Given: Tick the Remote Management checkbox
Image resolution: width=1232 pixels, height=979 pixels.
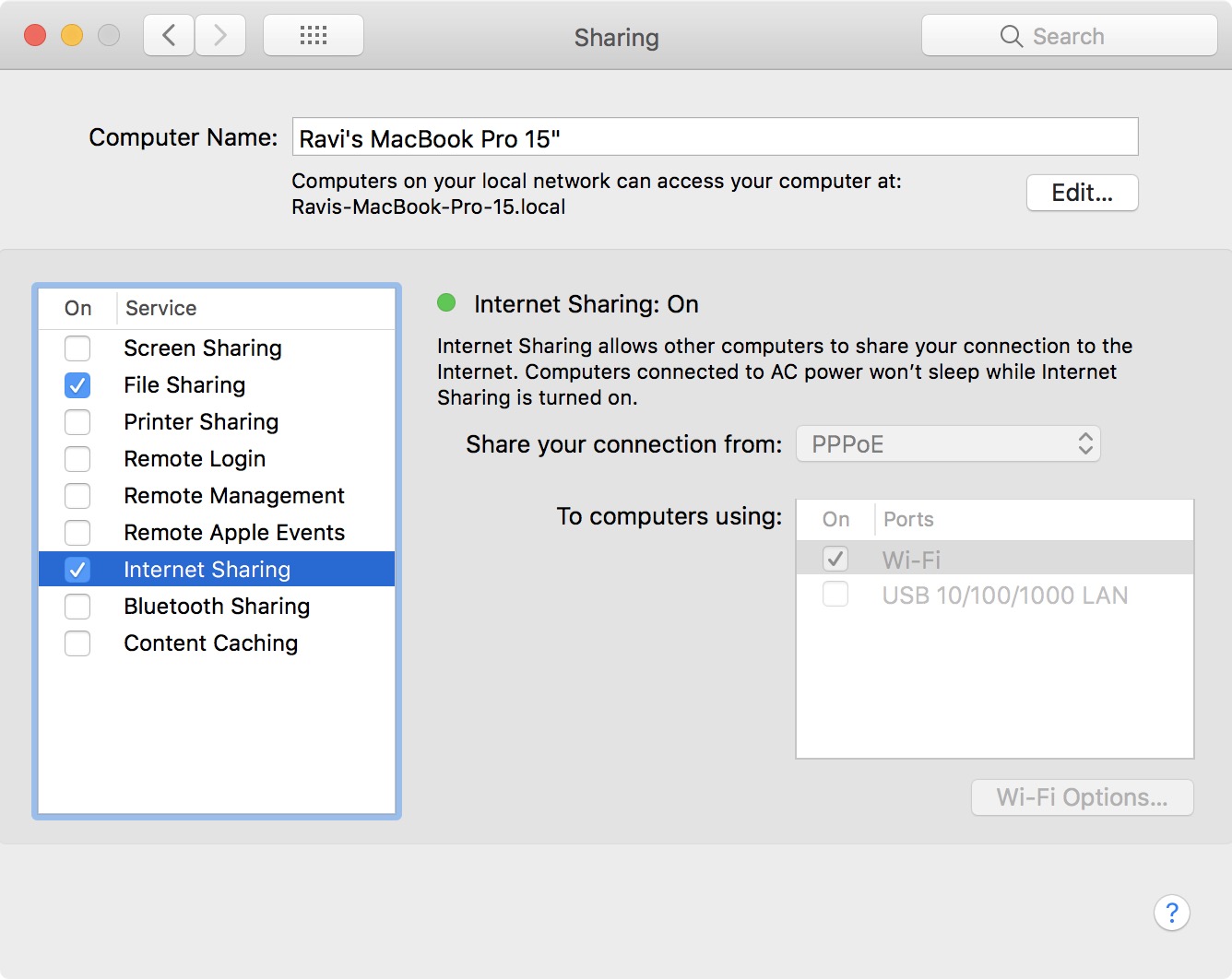Looking at the screenshot, I should pyautogui.click(x=77, y=496).
